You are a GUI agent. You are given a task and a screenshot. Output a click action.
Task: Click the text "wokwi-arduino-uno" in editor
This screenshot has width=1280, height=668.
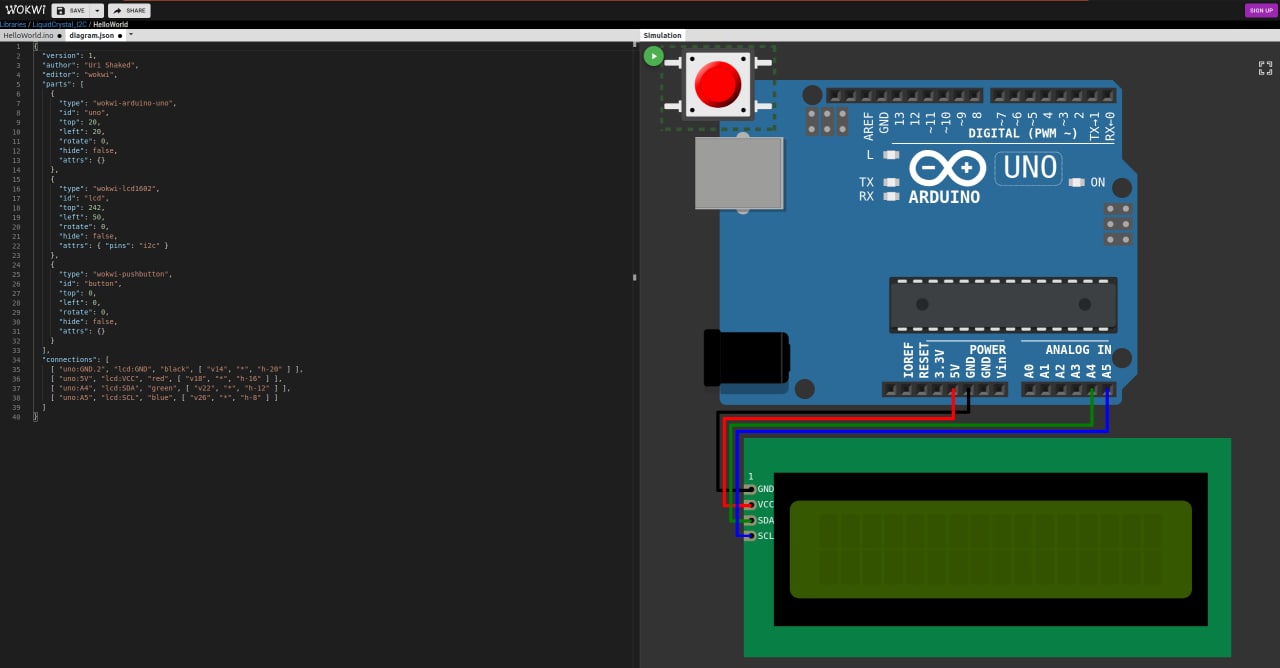(x=134, y=103)
